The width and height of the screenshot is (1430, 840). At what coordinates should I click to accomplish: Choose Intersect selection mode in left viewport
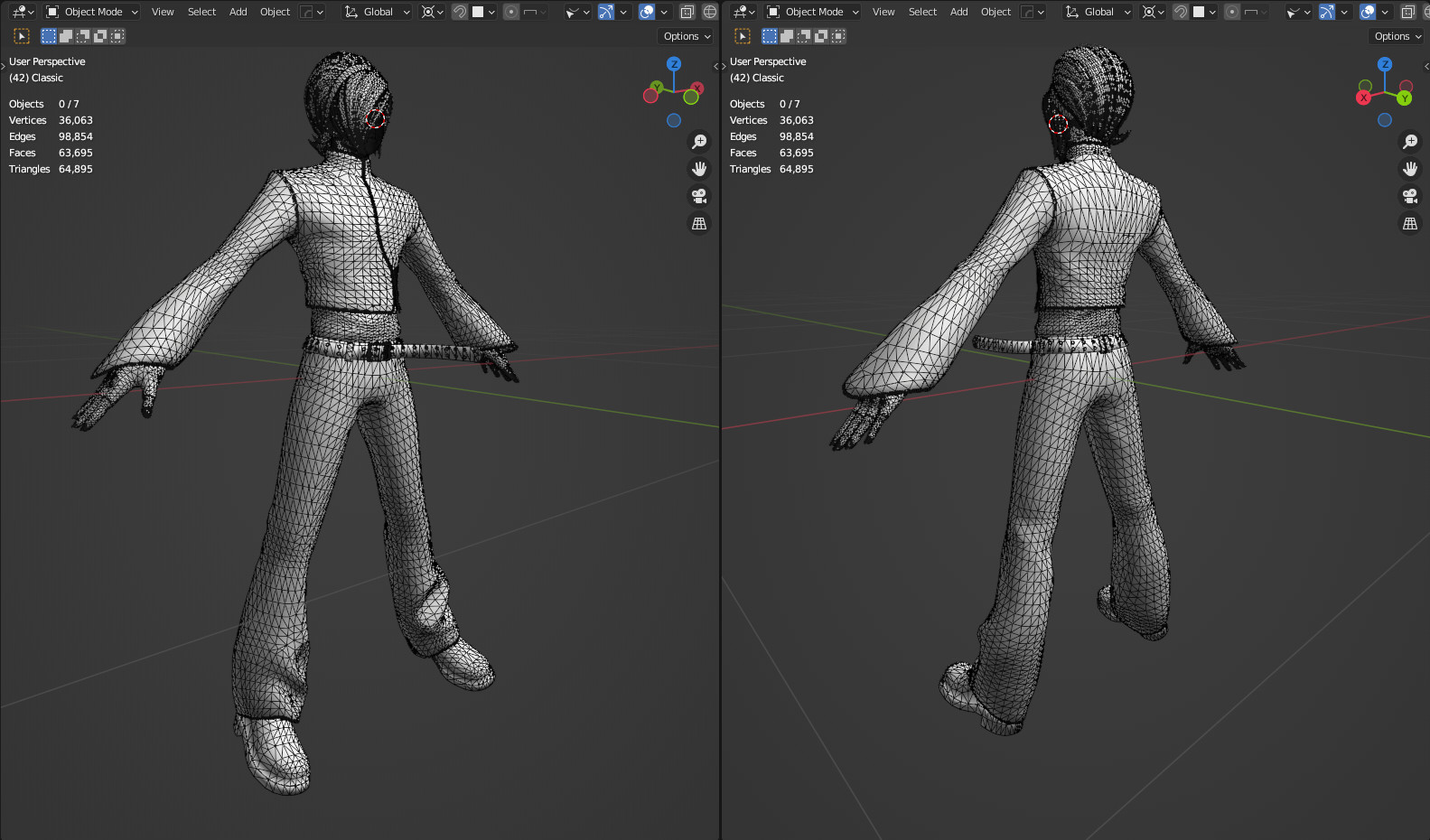pyautogui.click(x=117, y=36)
